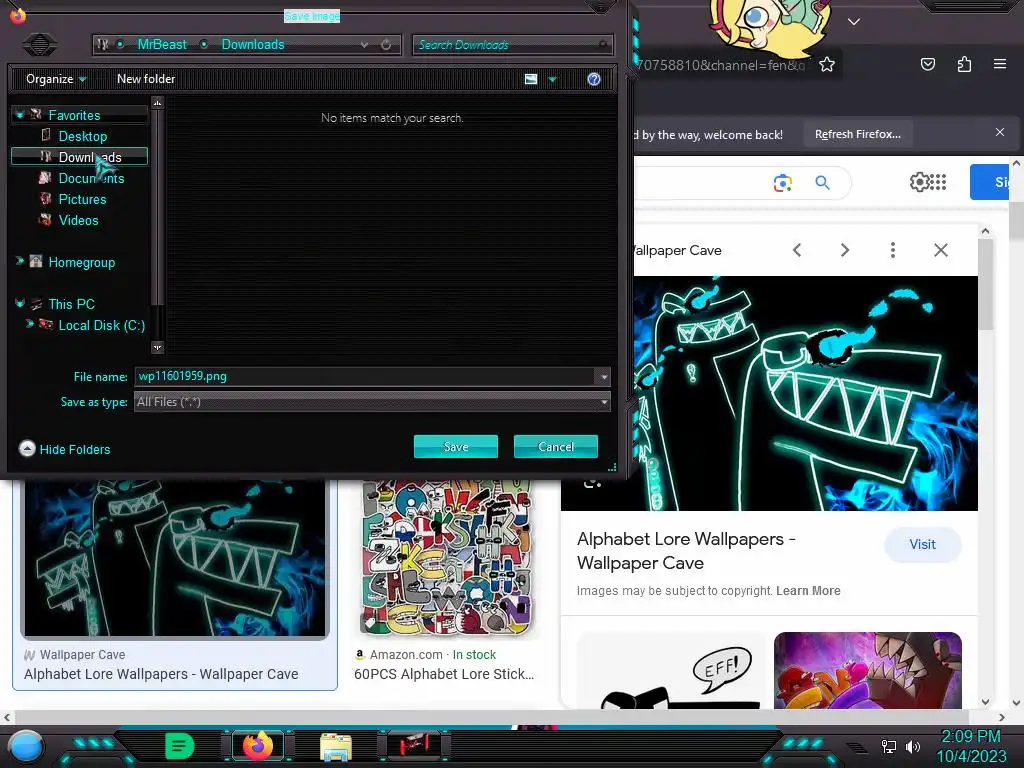The width and height of the screenshot is (1024, 768).
Task: Open the EFF! speech bubble related image
Action: pyautogui.click(x=672, y=670)
